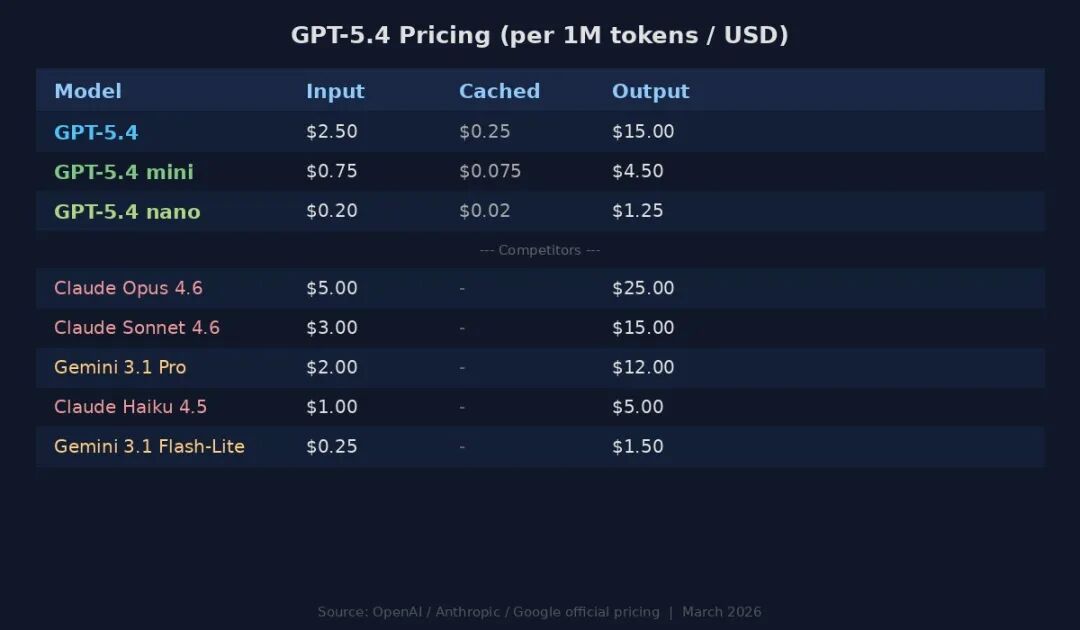
Task: Select the Gemini 3.1 Pro row label
Action: (x=120, y=367)
